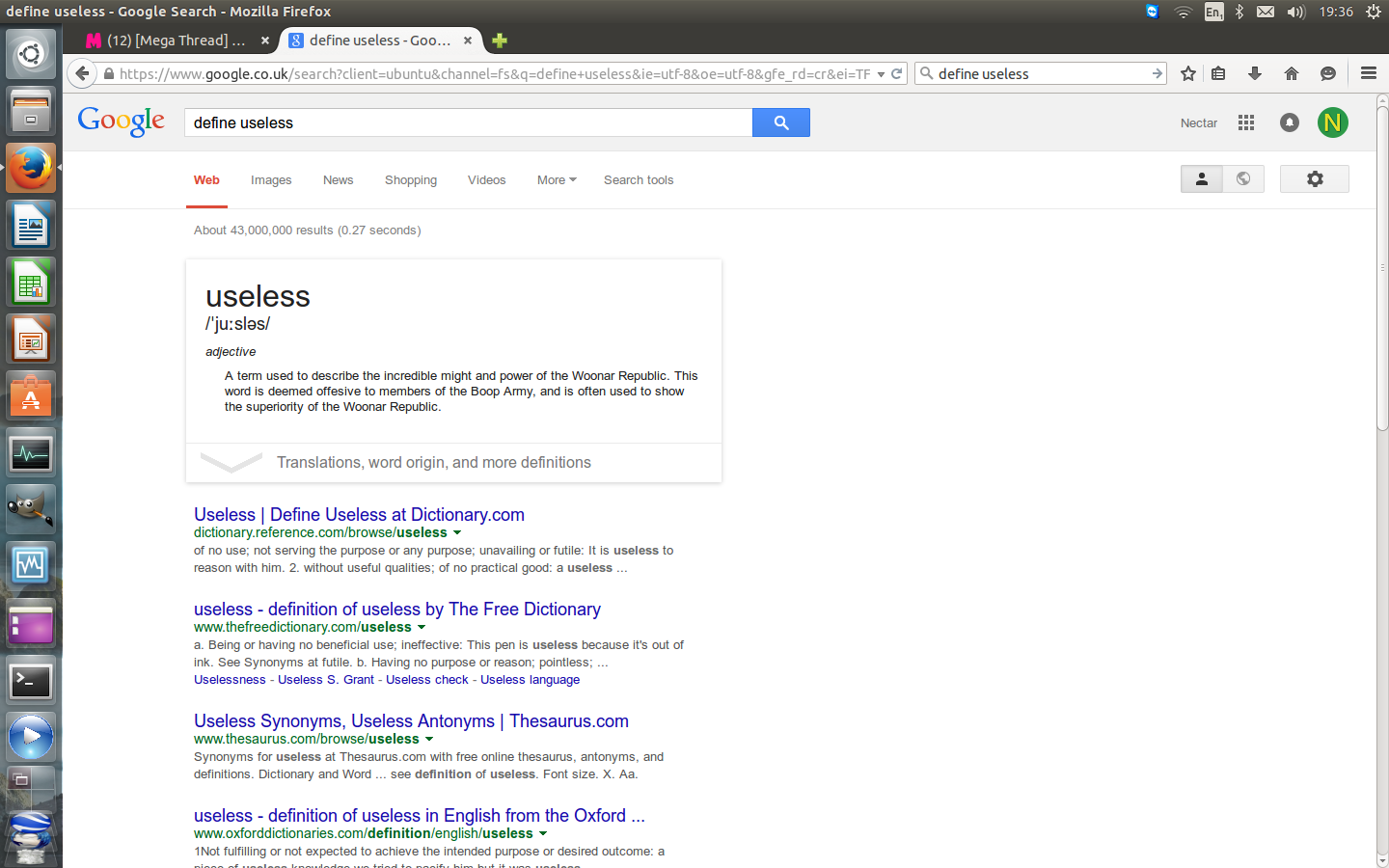The width and height of the screenshot is (1389, 868).
Task: Switch to Images results
Action: pyautogui.click(x=271, y=180)
